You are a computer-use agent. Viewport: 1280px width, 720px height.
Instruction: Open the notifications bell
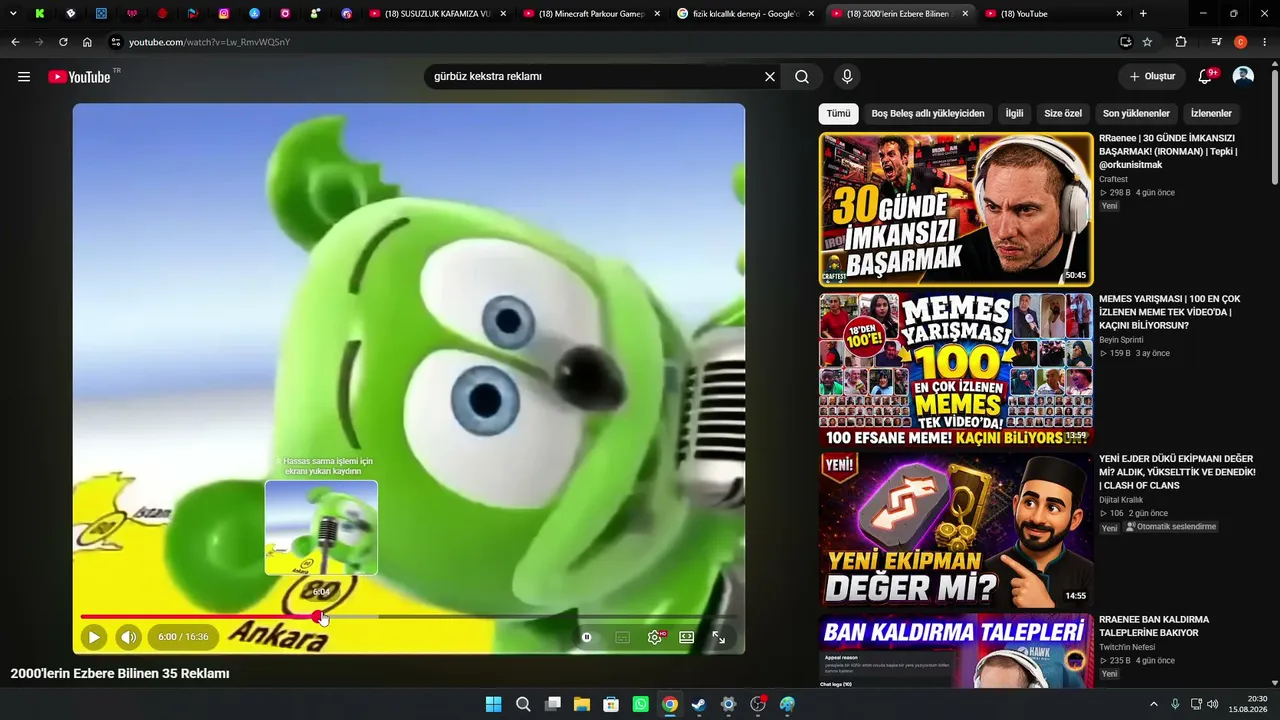point(1206,77)
